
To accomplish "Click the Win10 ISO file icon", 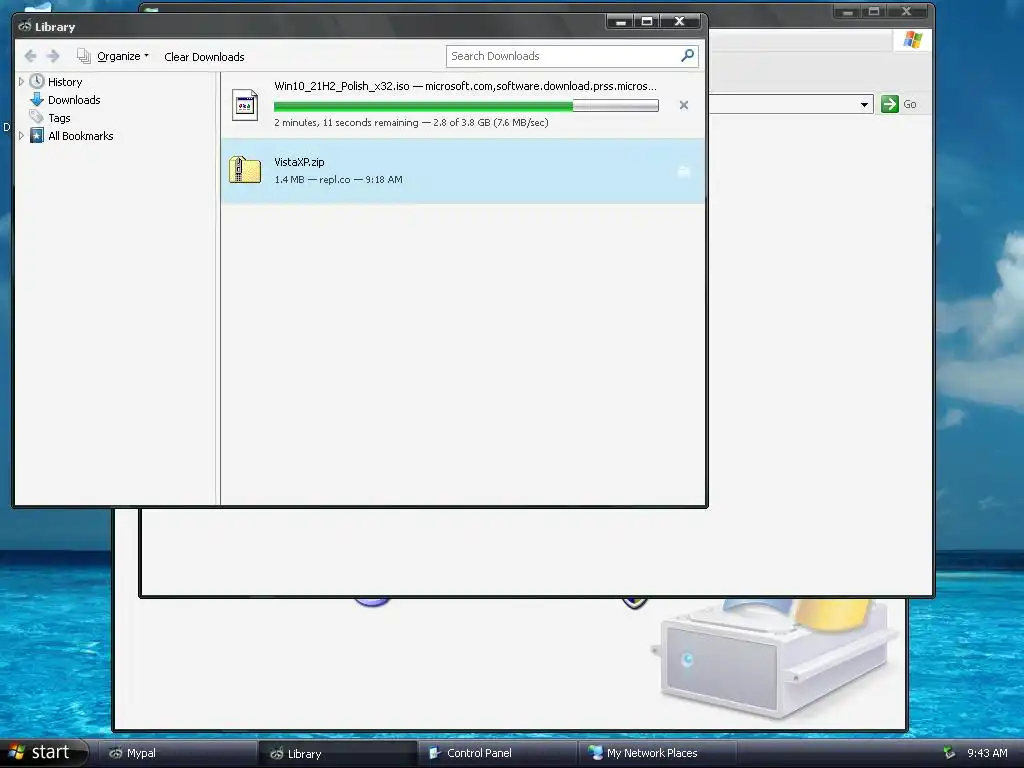I will click(x=245, y=105).
